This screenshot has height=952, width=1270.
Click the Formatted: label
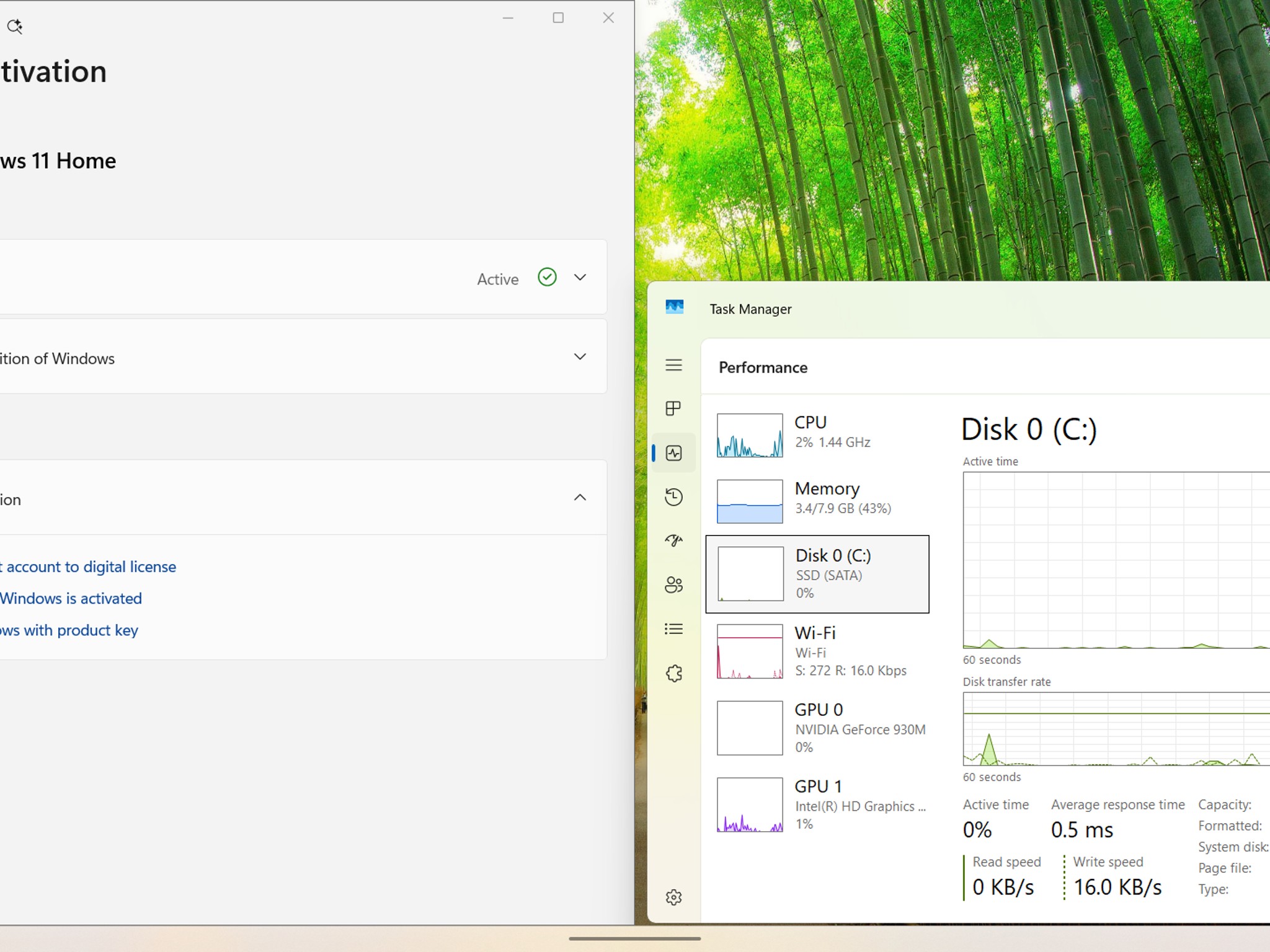pyautogui.click(x=1230, y=826)
